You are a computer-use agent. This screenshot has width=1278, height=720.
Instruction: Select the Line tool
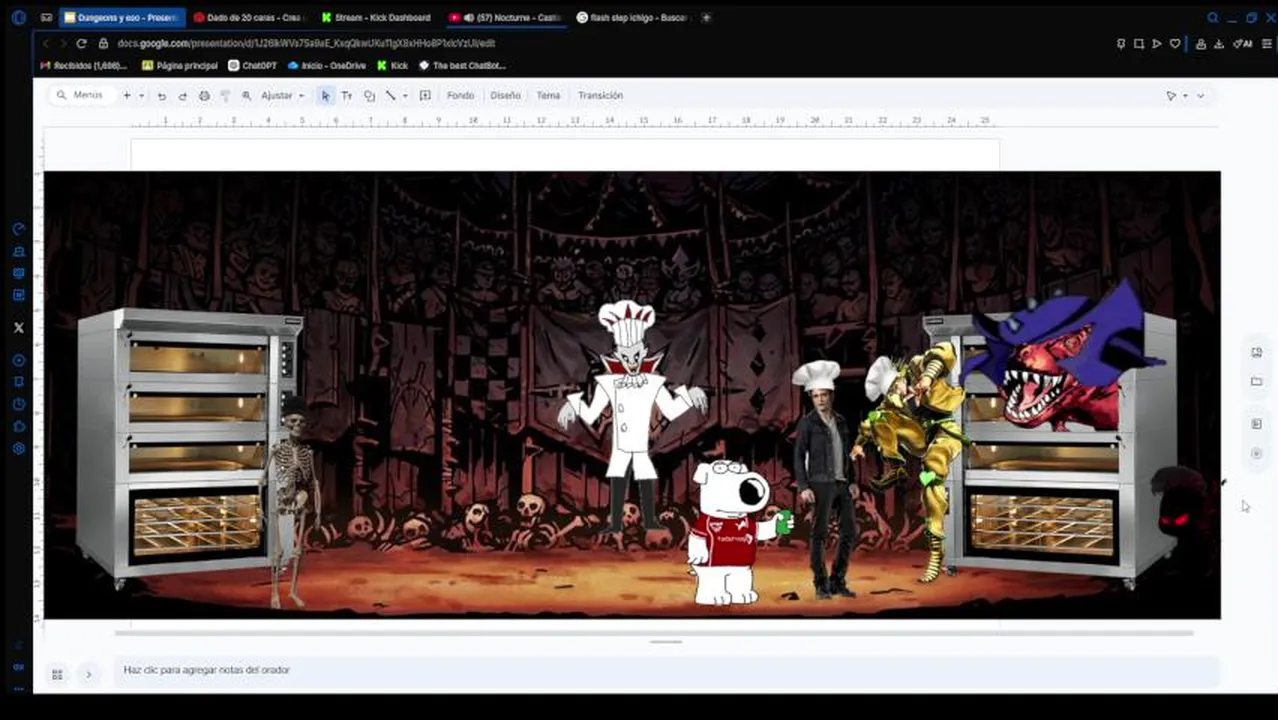tap(390, 96)
